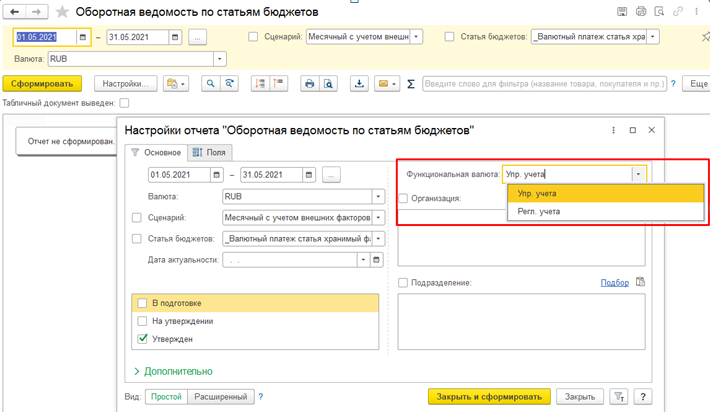Select "Регл. учета" from the dropdown list

click(539, 212)
